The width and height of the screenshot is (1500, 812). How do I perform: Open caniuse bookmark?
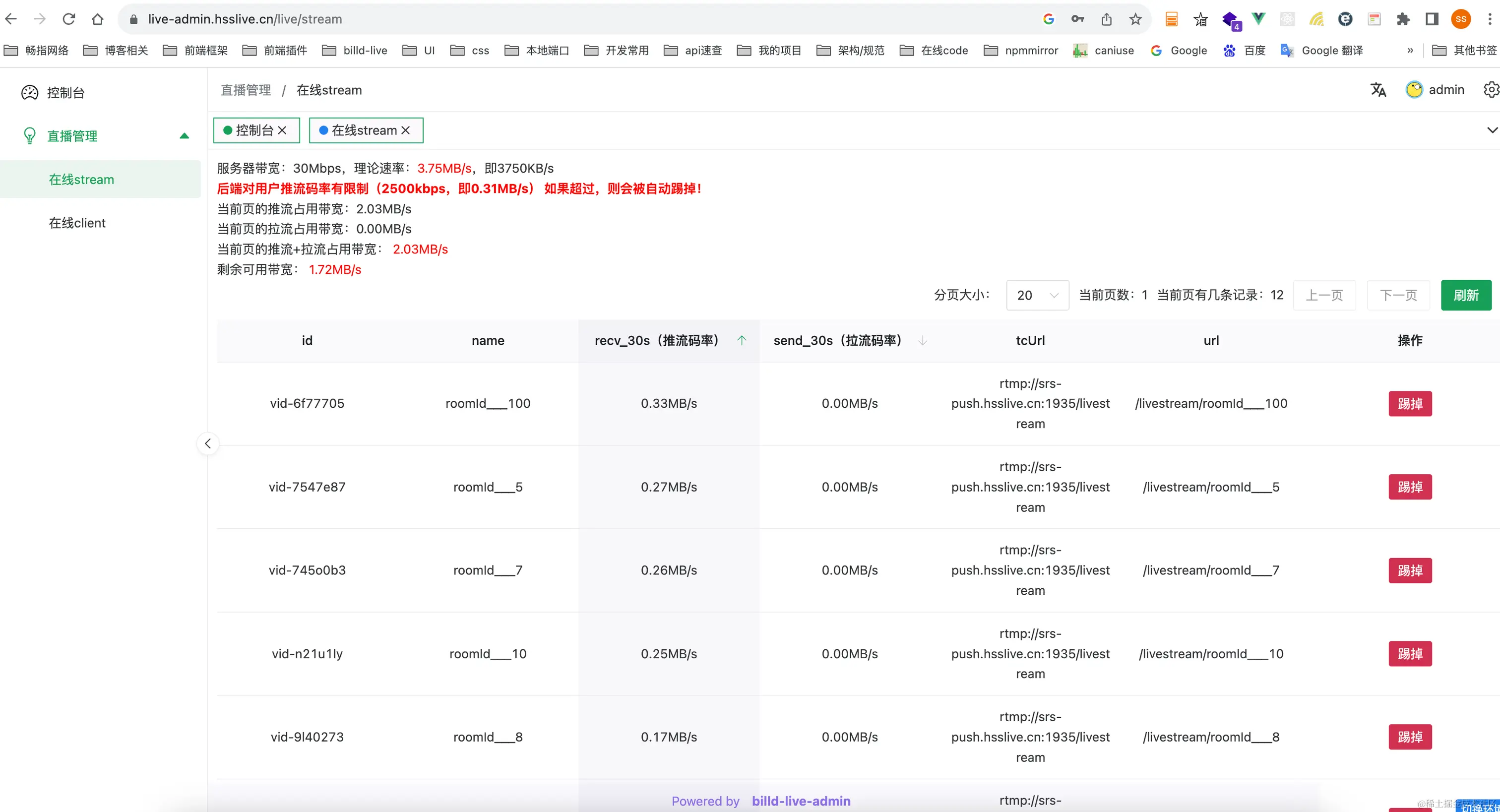pos(1104,51)
